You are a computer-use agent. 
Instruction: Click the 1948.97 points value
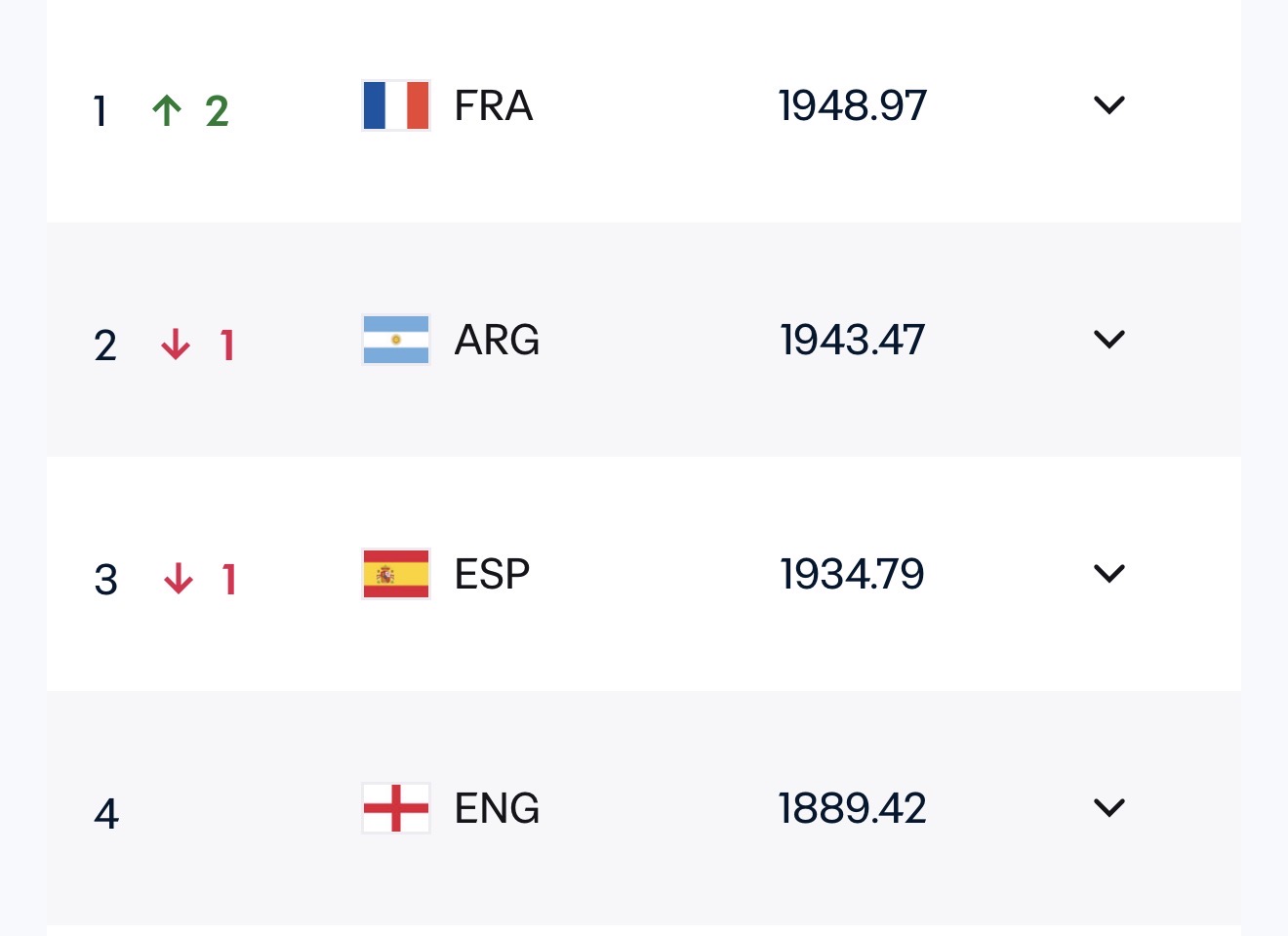[x=853, y=105]
